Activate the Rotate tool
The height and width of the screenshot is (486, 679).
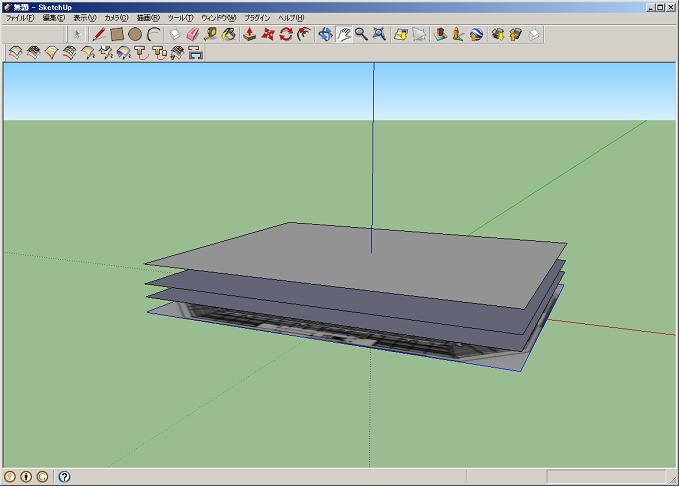[x=286, y=34]
